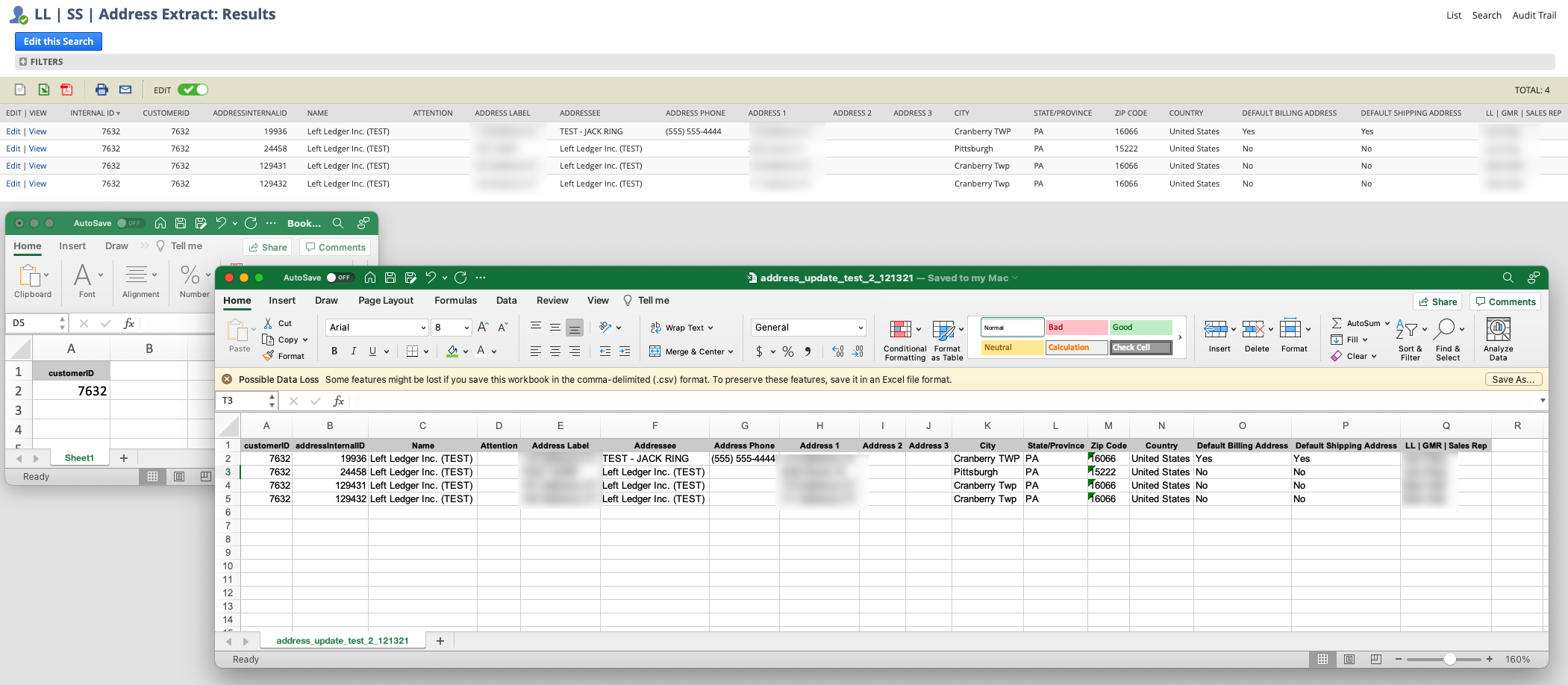
Task: Select Sheet1 tab in the Book window
Action: 79,457
